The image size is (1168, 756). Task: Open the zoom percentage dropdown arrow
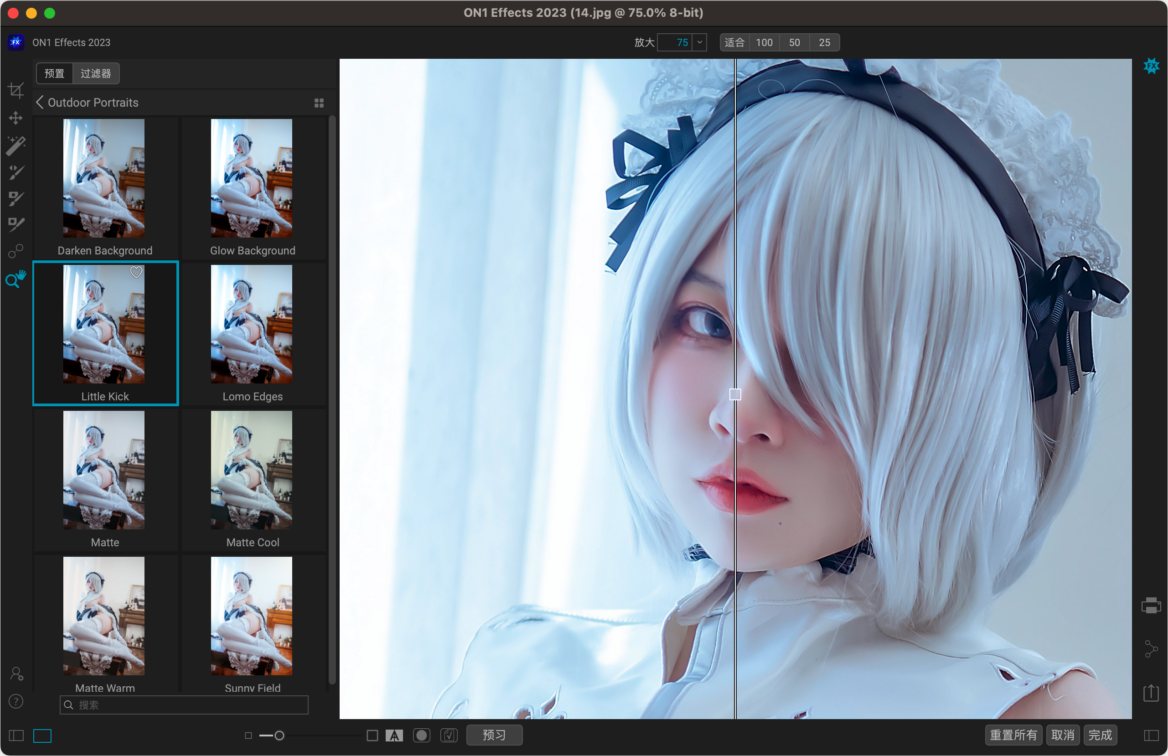699,42
